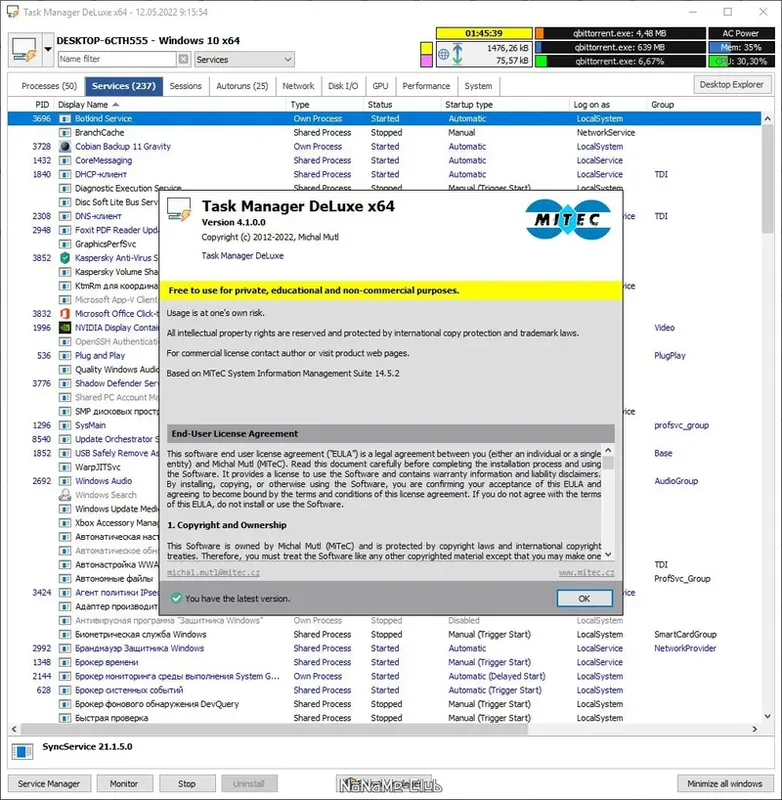782x800 pixels.
Task: Select the Брандмауэр Защитника Windows row
Action: pos(385,648)
